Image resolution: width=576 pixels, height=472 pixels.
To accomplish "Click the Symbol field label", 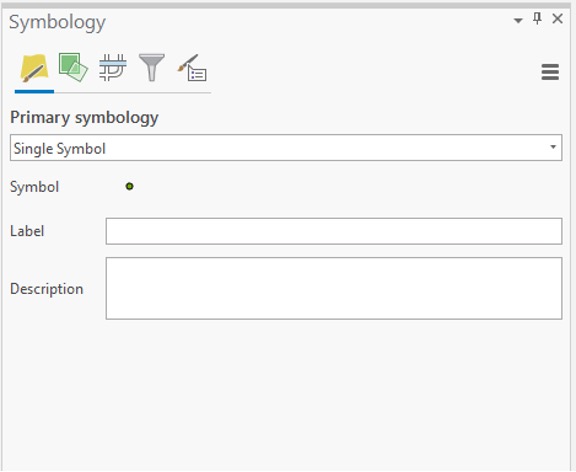I will tap(35, 187).
